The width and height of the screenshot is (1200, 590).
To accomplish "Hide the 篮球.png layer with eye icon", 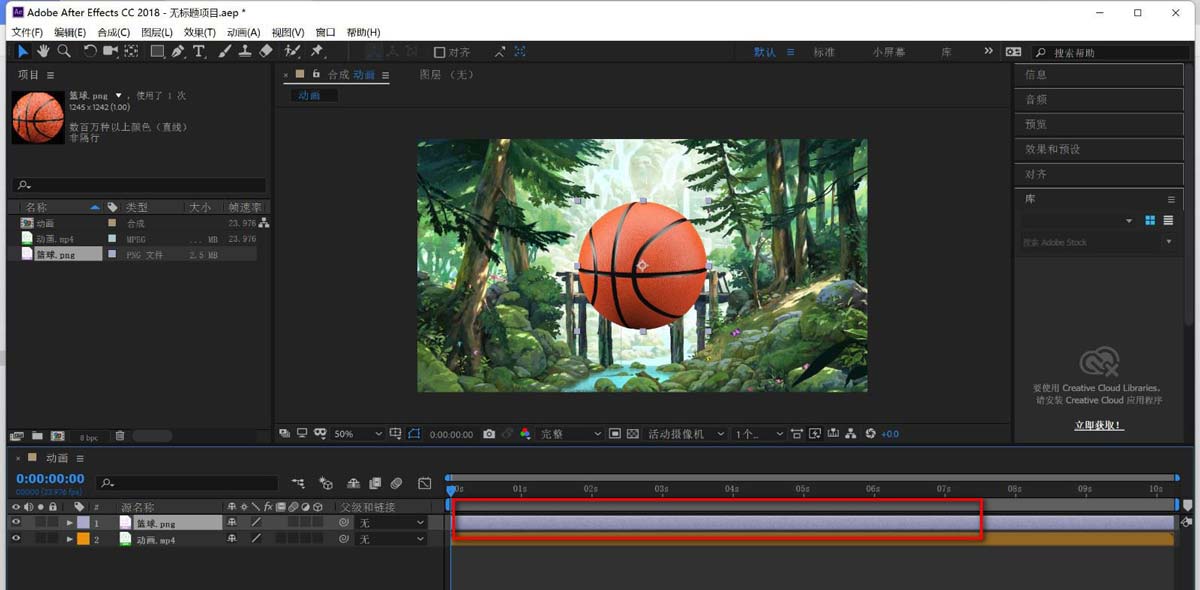I will coord(15,522).
